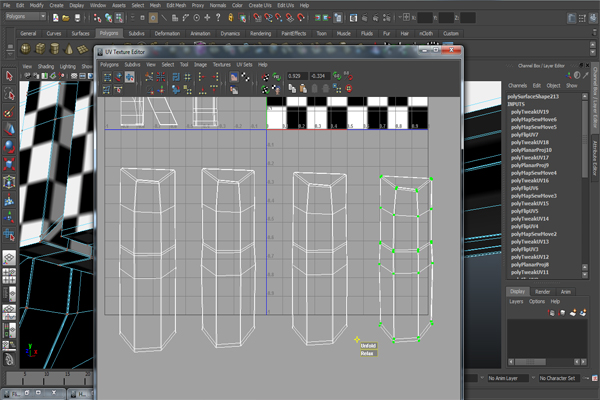Open the Polygons menu in UV Texture Editor
This screenshot has width=600, height=400.
coord(109,65)
